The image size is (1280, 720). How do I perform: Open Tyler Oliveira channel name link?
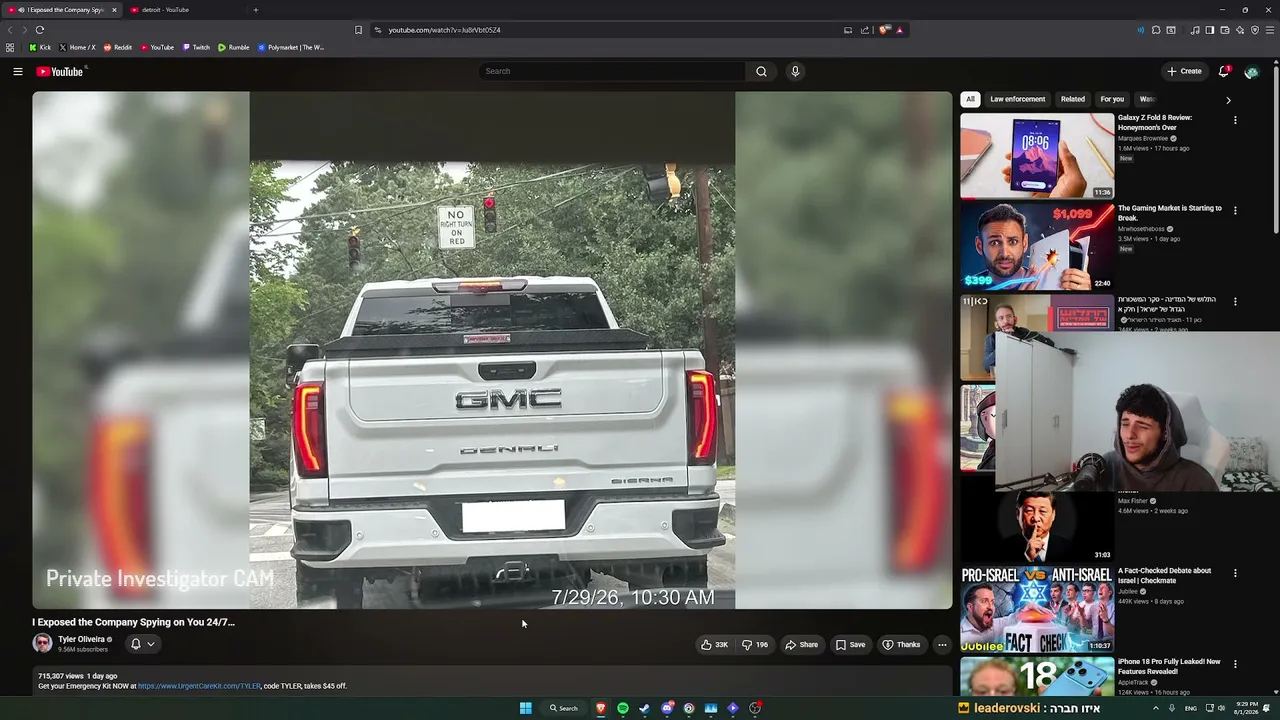[x=81, y=639]
